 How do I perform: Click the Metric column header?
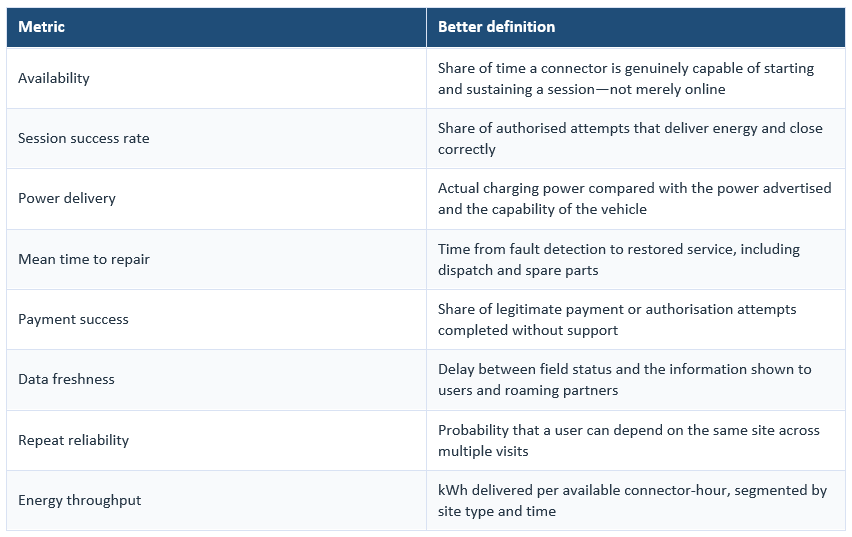(216, 27)
